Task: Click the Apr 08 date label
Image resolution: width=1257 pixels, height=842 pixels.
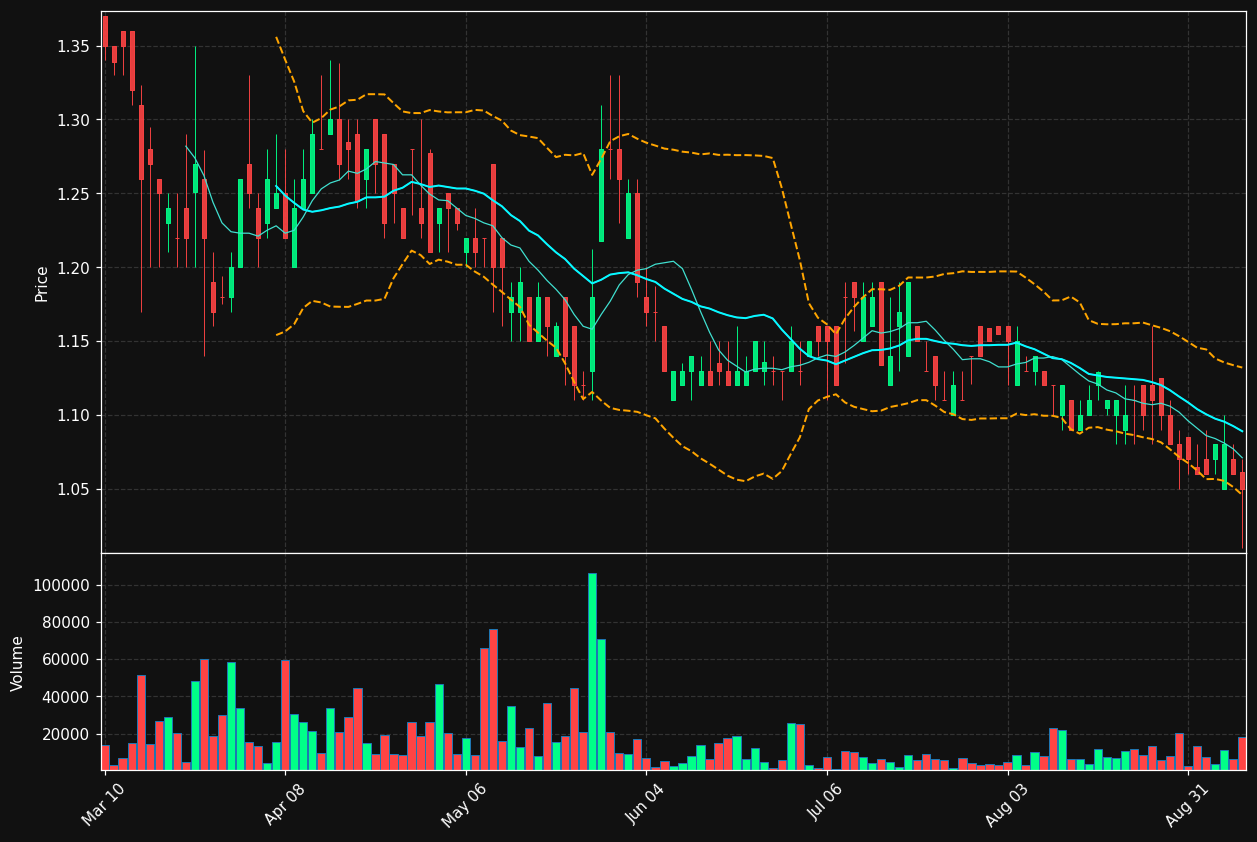Action: [283, 804]
